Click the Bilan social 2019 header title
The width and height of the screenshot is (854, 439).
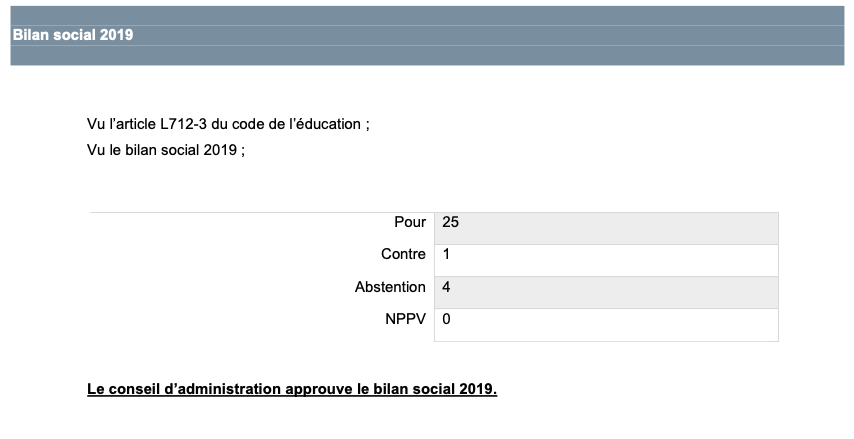(x=73, y=35)
